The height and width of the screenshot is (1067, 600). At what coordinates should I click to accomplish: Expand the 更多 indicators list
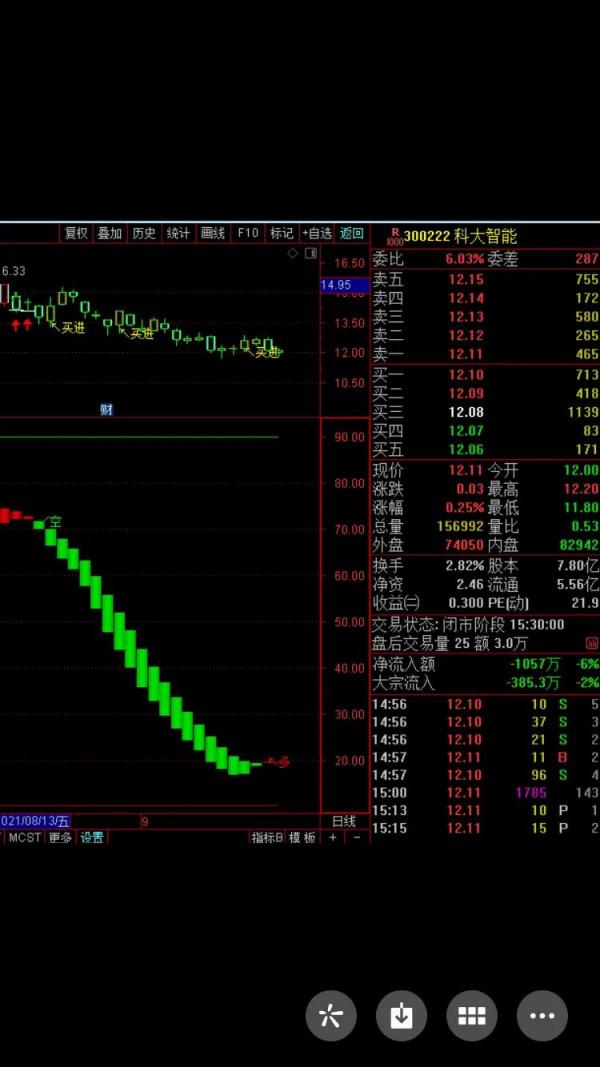pyautogui.click(x=60, y=838)
